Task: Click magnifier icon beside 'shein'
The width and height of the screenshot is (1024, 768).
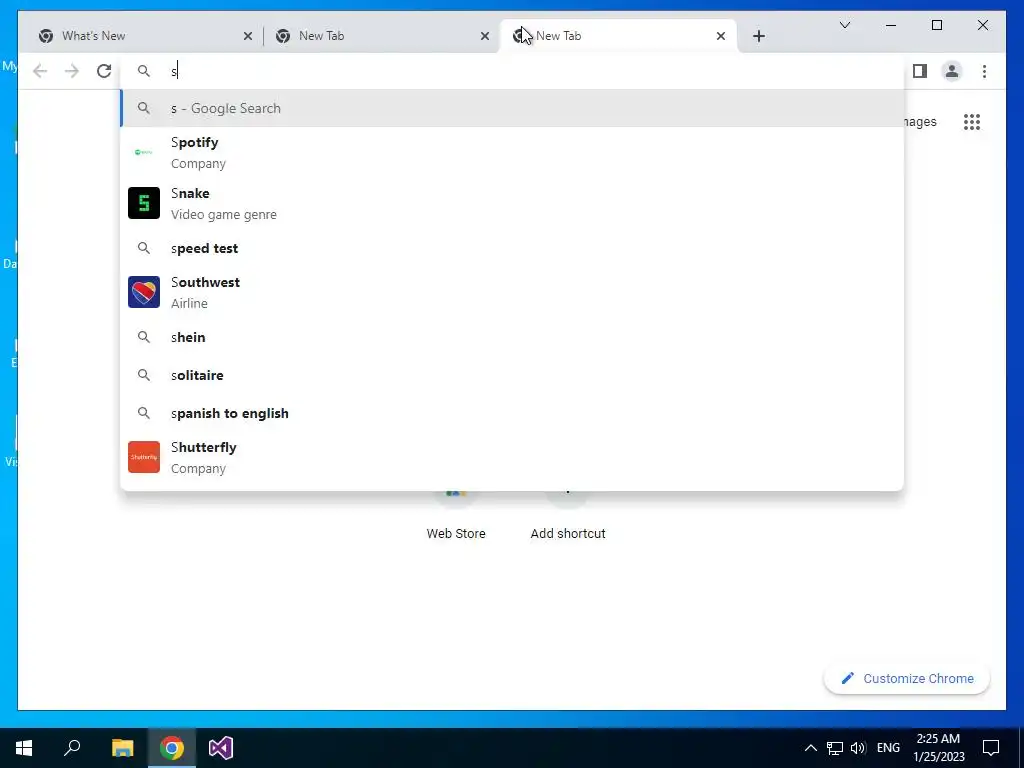Action: (x=144, y=337)
